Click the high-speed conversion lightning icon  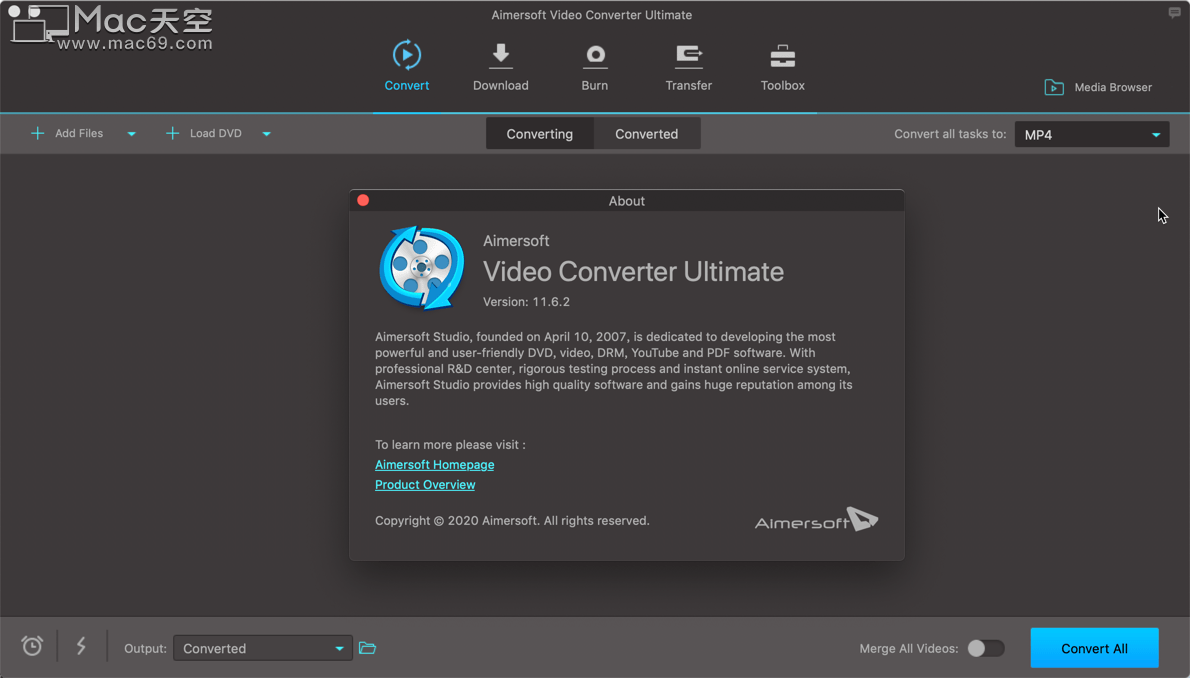click(81, 646)
